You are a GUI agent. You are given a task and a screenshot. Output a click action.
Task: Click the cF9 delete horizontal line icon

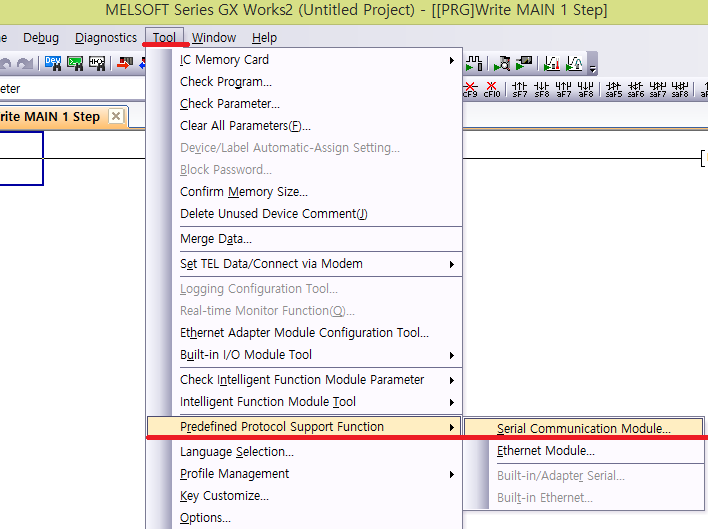coord(470,89)
